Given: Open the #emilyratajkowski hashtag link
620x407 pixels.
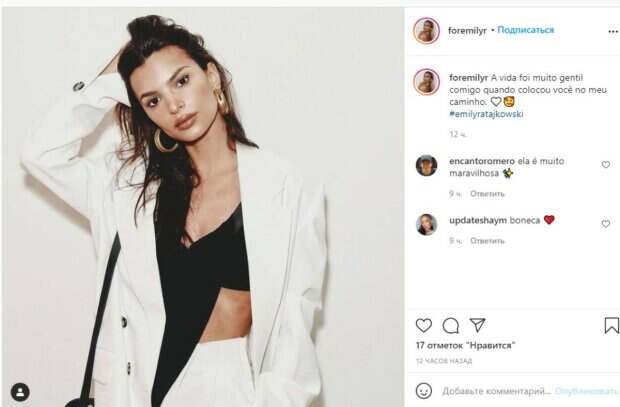Looking at the screenshot, I should (486, 114).
